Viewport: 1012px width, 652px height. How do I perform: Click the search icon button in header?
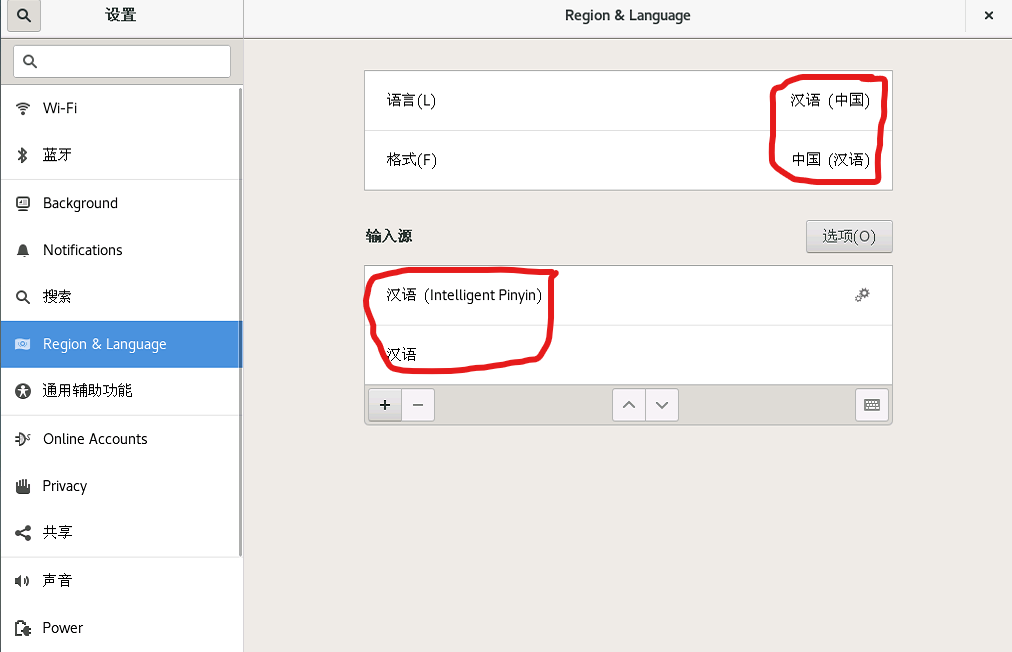(24, 15)
